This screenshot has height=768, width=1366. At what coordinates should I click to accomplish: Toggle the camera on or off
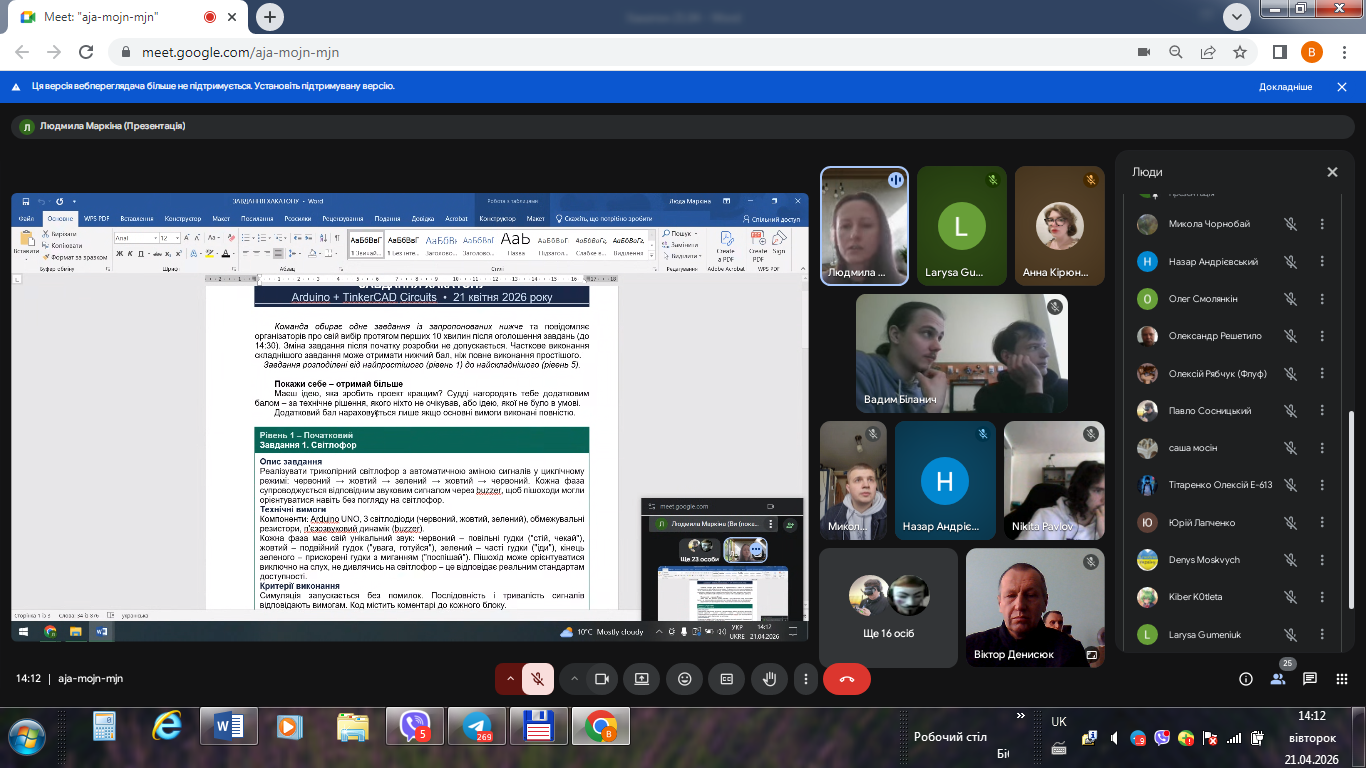[x=602, y=679]
